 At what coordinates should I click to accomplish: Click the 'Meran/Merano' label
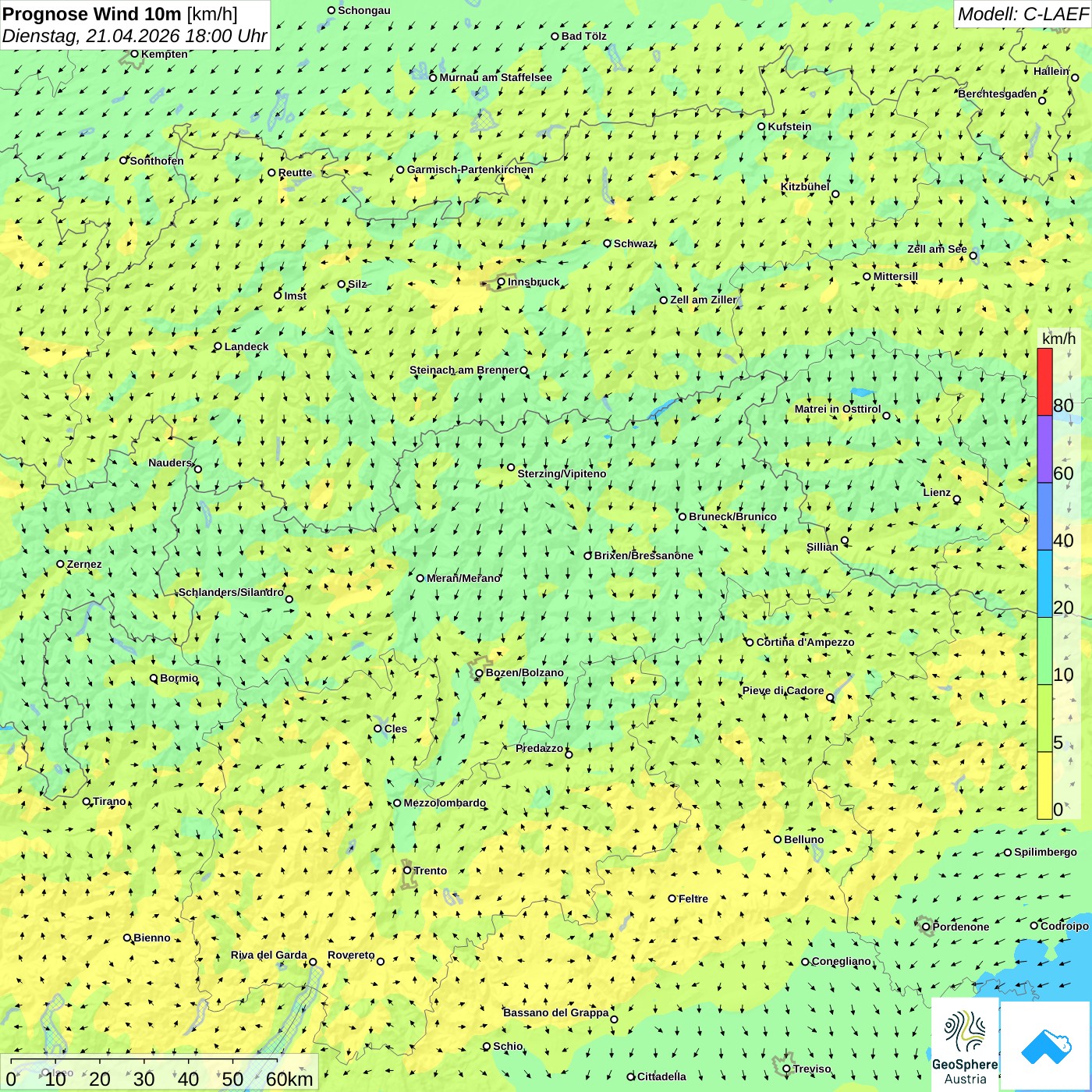point(463,578)
